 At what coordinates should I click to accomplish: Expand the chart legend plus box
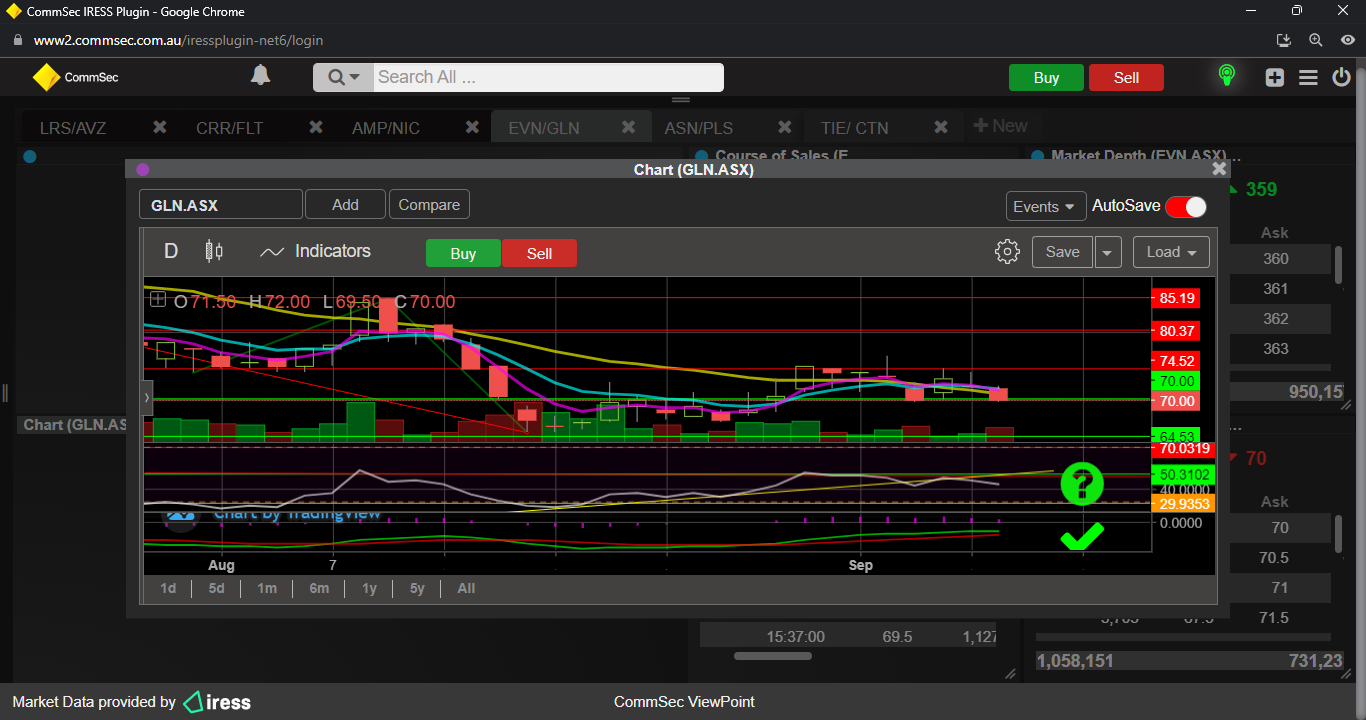point(158,299)
